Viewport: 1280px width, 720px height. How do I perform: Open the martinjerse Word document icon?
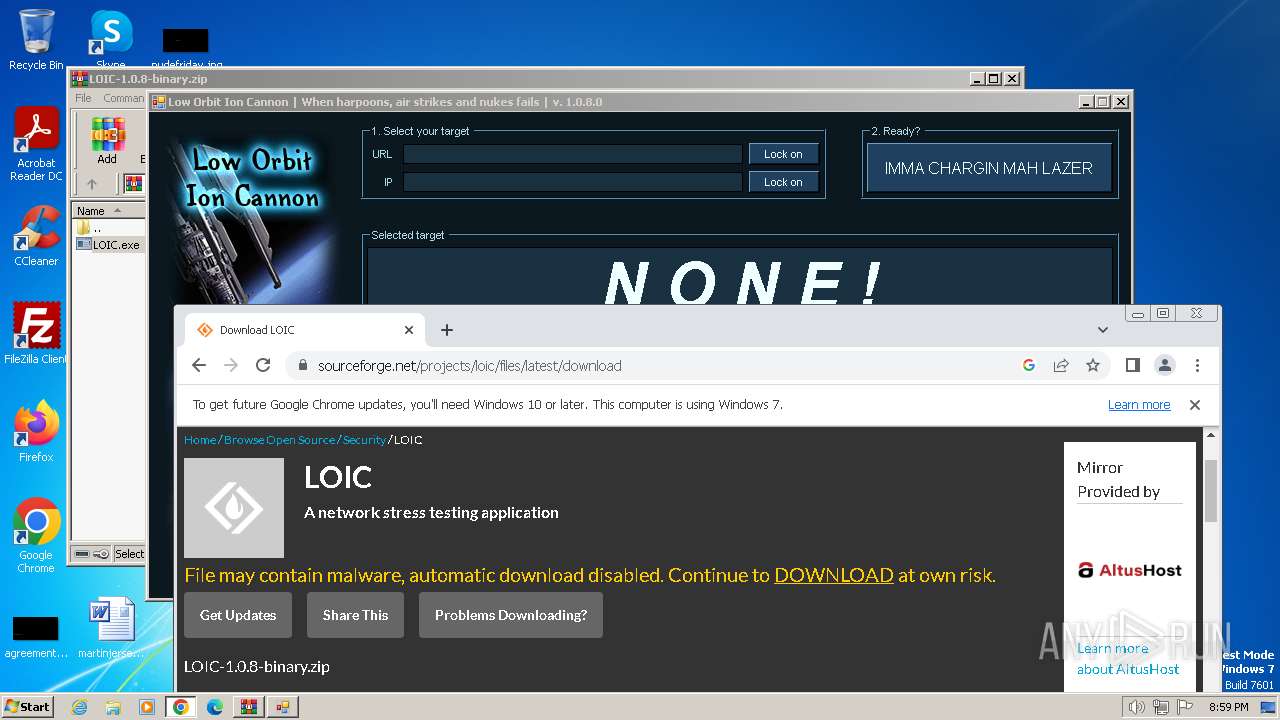click(111, 628)
